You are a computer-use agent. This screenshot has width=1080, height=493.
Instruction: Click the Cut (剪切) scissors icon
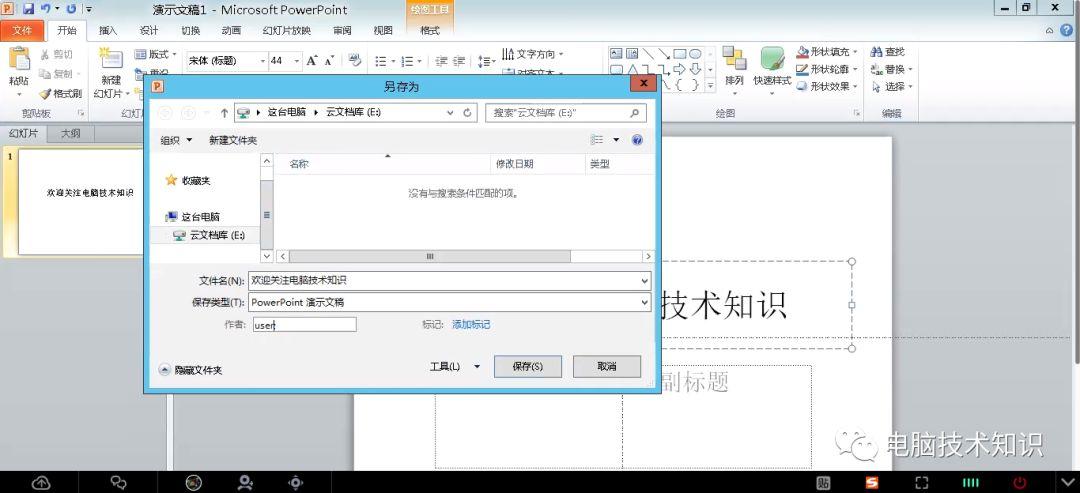[45, 54]
